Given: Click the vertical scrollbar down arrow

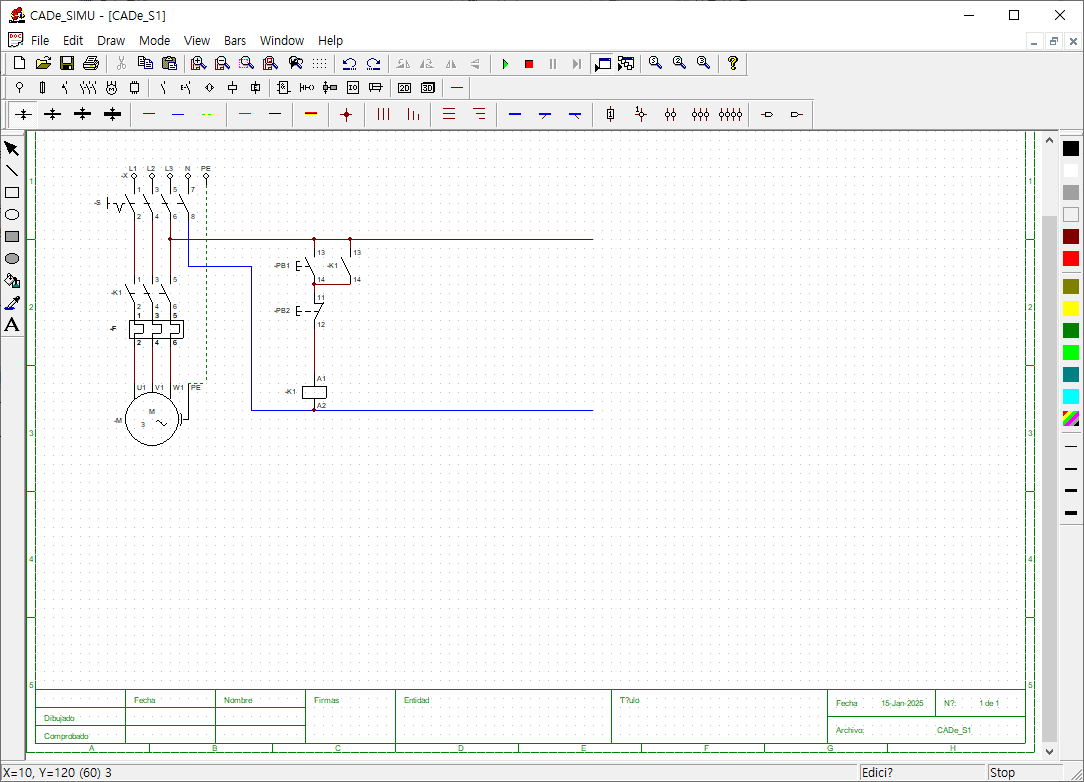Looking at the screenshot, I should (1049, 752).
